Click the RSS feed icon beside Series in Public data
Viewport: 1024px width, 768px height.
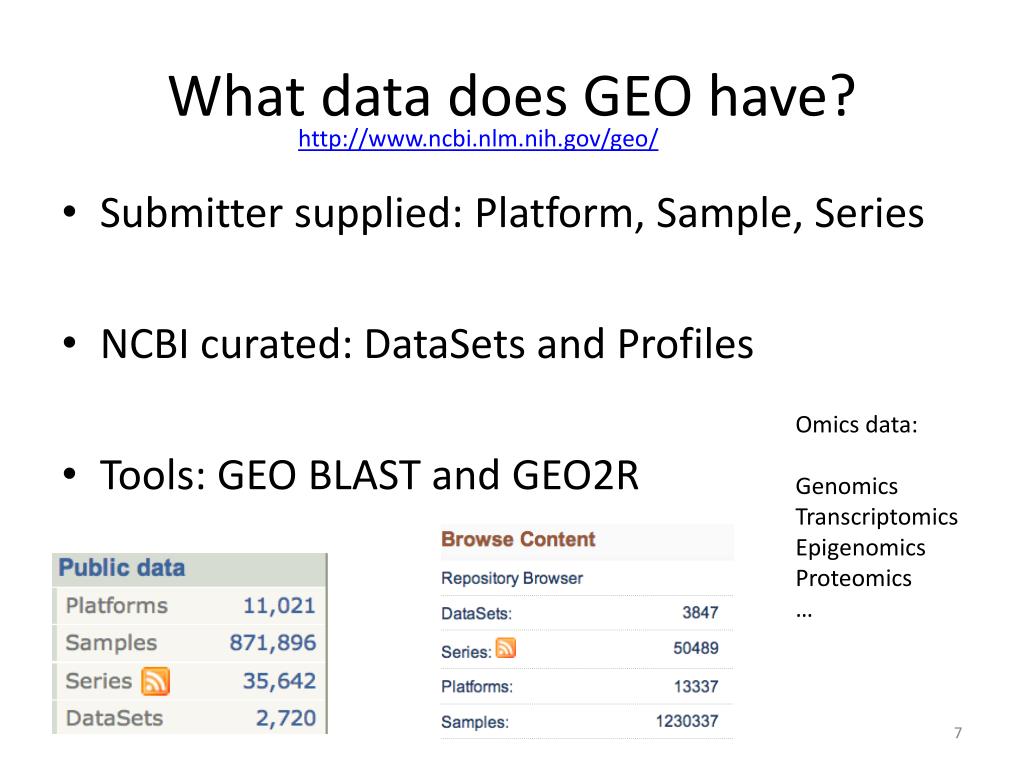click(x=155, y=681)
